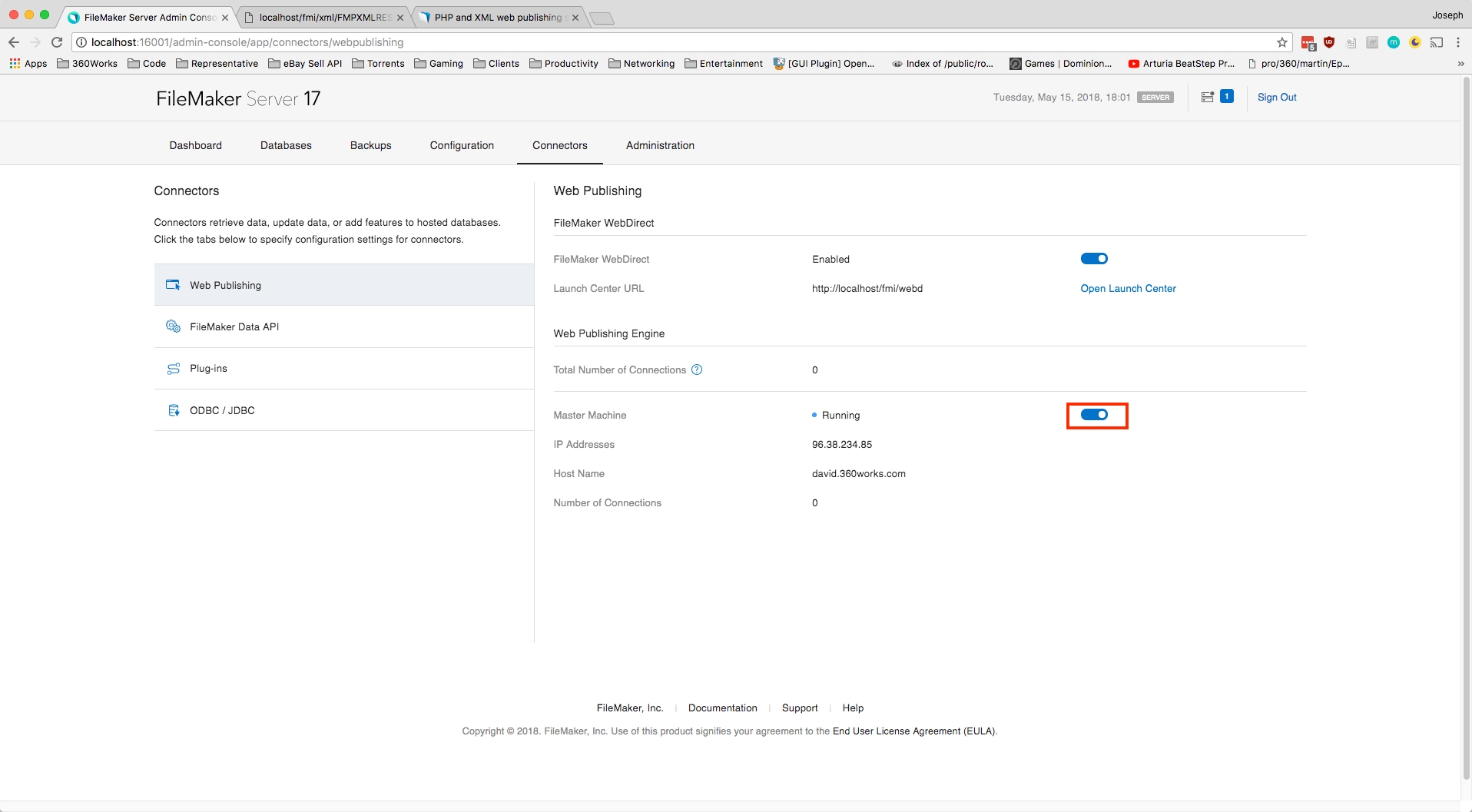Click the browser forward arrow

35,42
